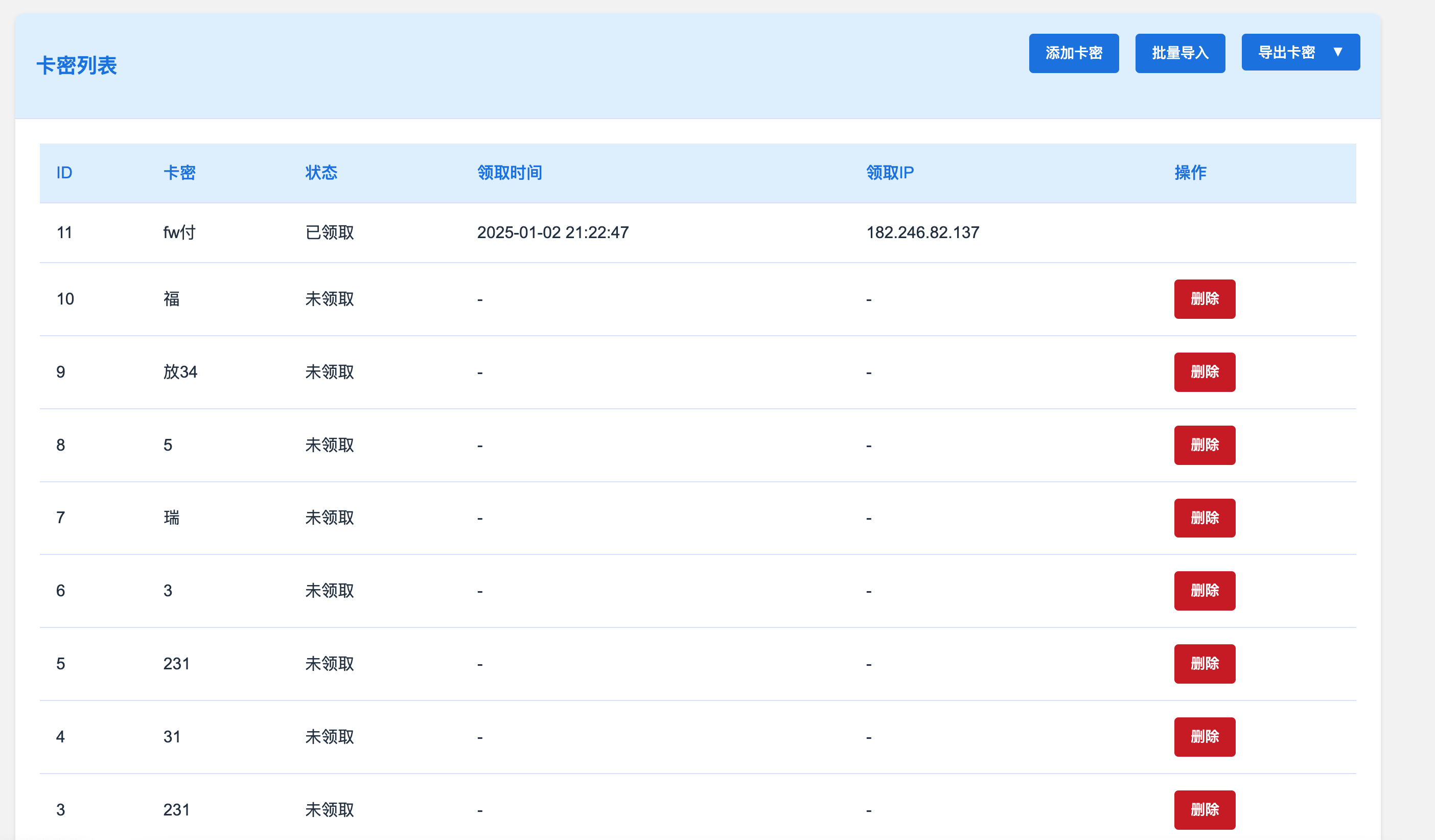1435x840 pixels.
Task: Remove card key ID 8
Action: [x=1205, y=445]
